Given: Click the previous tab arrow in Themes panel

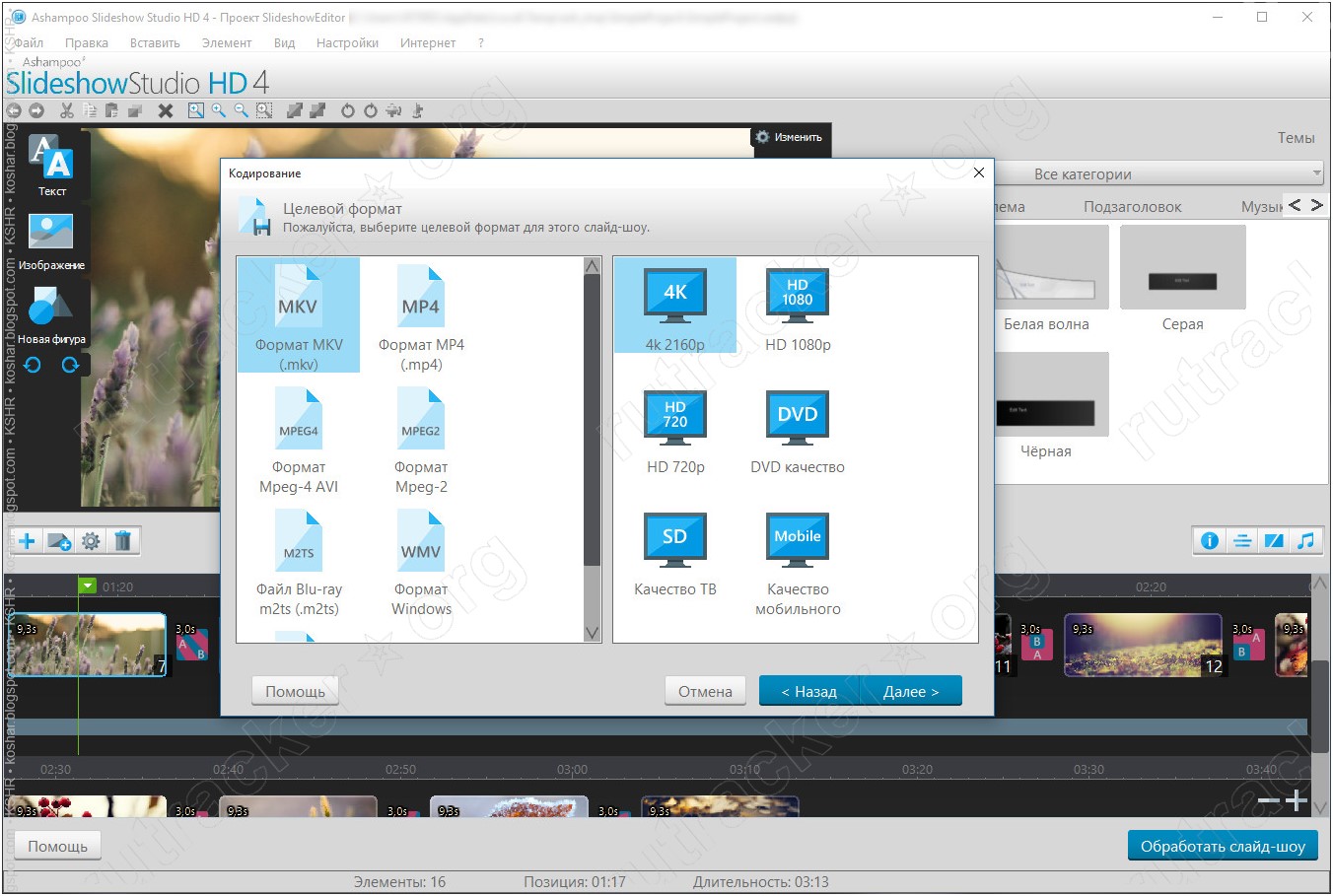Looking at the screenshot, I should (x=1295, y=205).
